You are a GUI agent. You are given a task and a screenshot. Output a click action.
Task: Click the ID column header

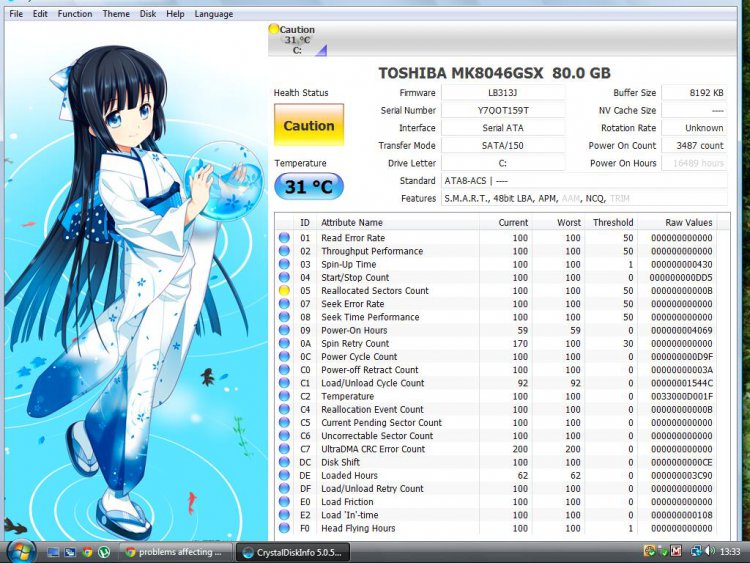coord(305,222)
